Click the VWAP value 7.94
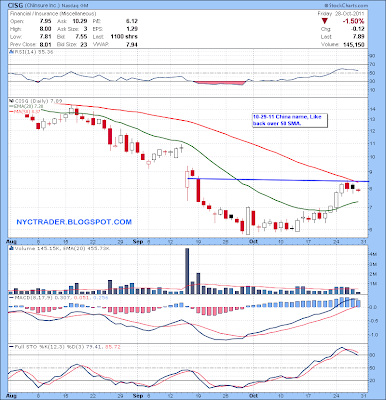The height and width of the screenshot is (400, 386). pos(132,44)
